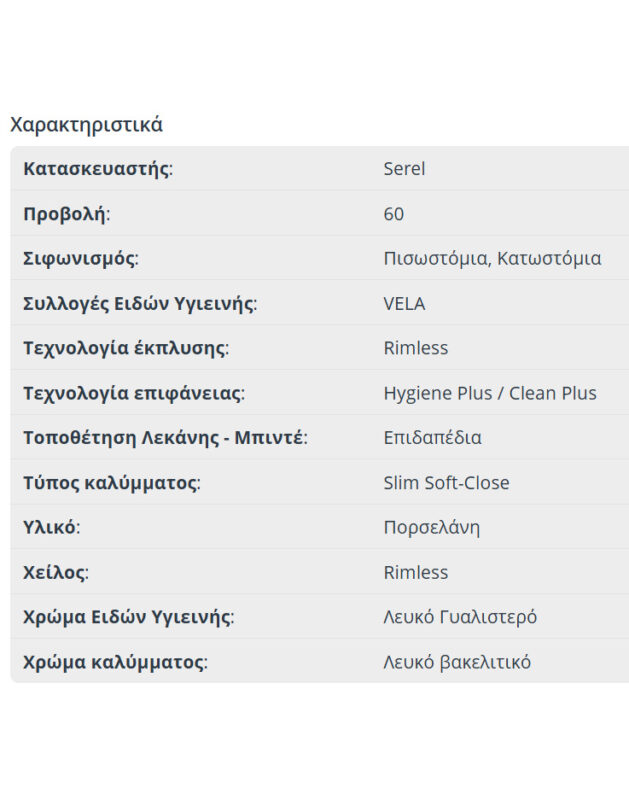Click the Προβολή label

tap(66, 213)
